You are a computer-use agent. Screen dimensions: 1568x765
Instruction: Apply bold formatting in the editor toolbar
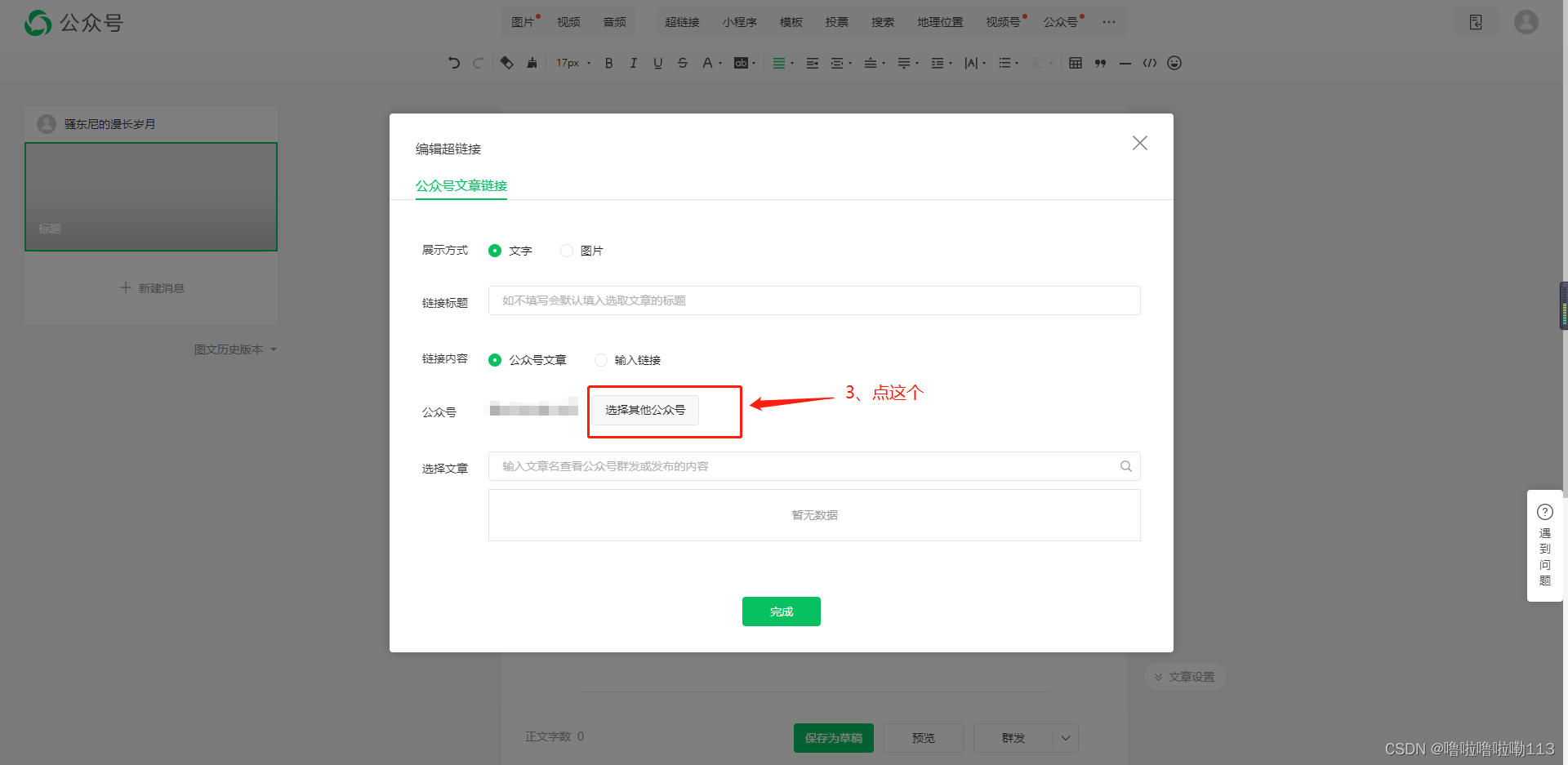pos(608,63)
